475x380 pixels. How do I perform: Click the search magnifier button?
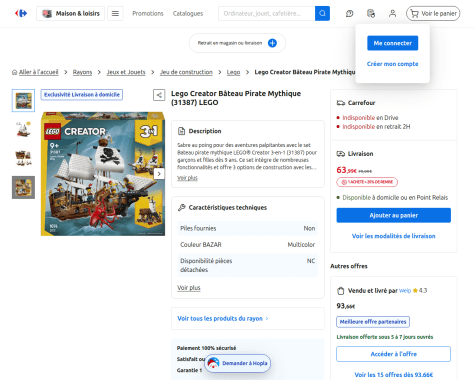[322, 13]
